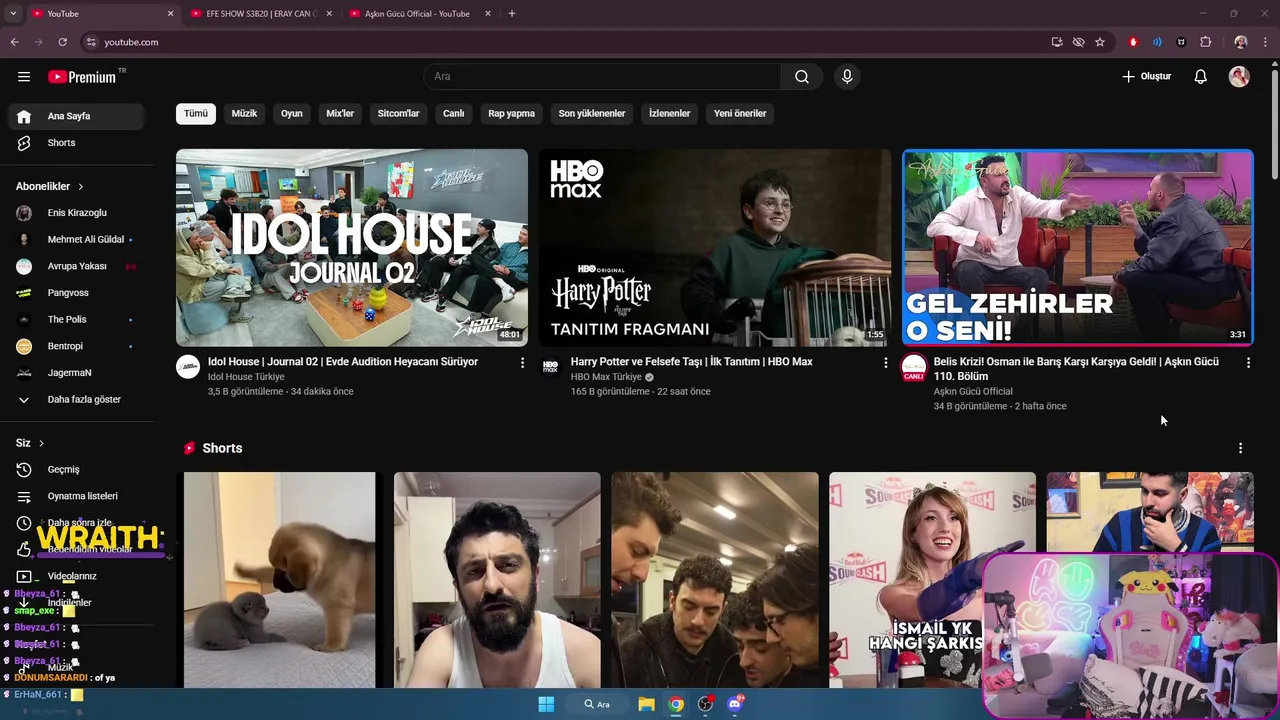Select the Mix'ler filter chip
The height and width of the screenshot is (720, 1280).
(x=340, y=114)
